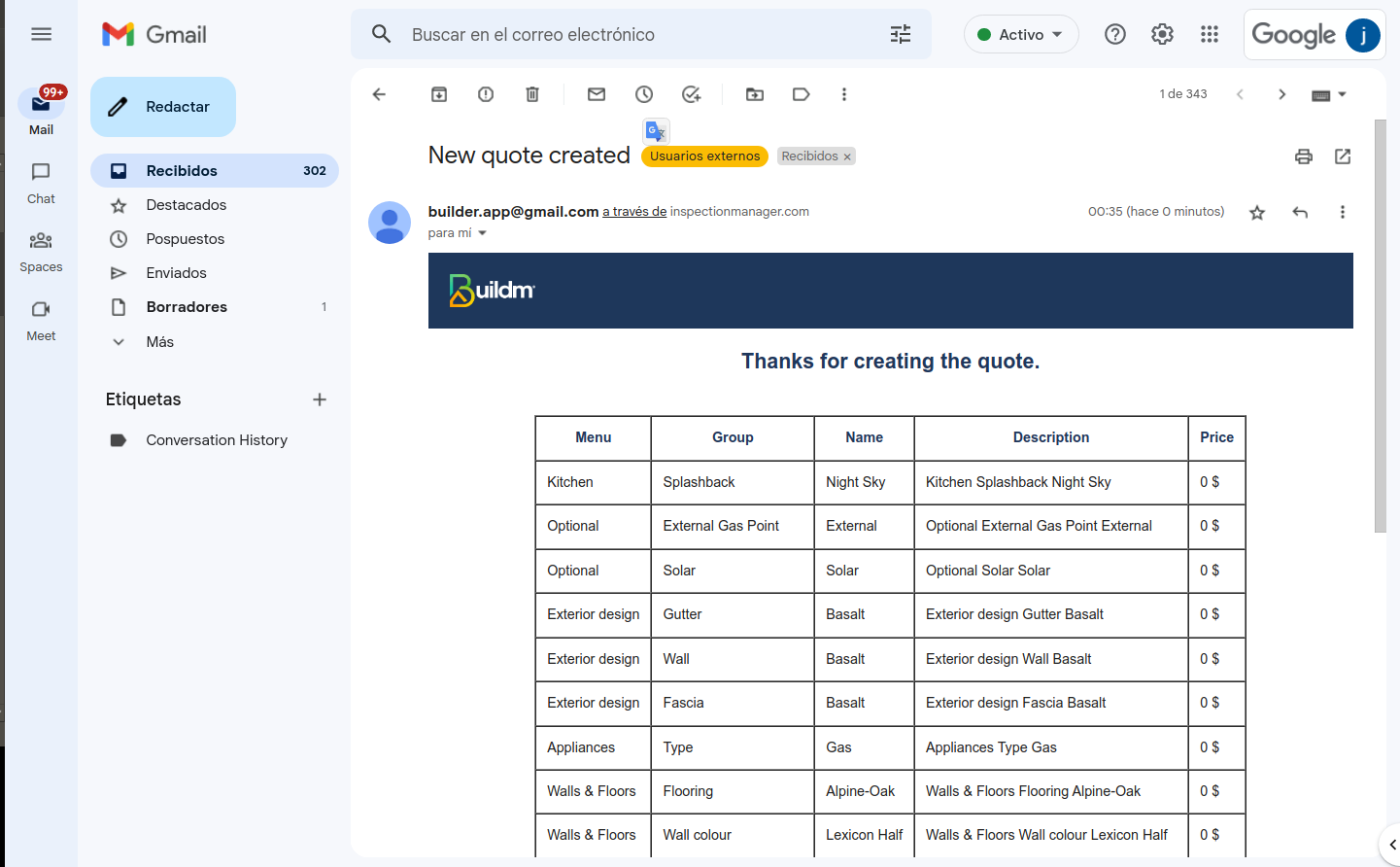Report the email as spam

click(x=486, y=94)
